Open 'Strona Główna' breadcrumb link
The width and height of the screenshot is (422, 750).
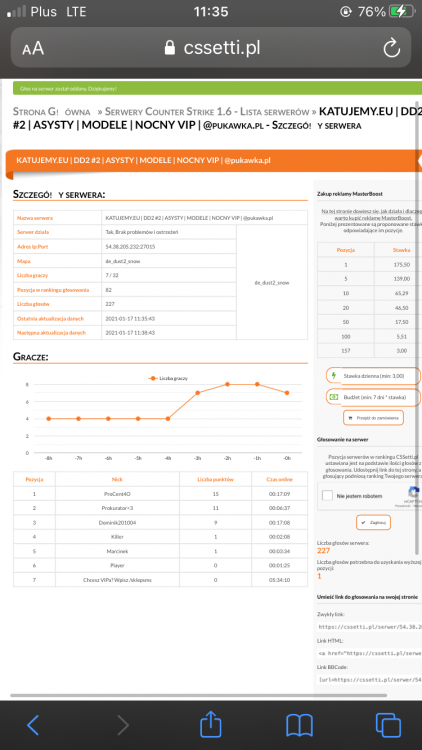click(x=52, y=112)
